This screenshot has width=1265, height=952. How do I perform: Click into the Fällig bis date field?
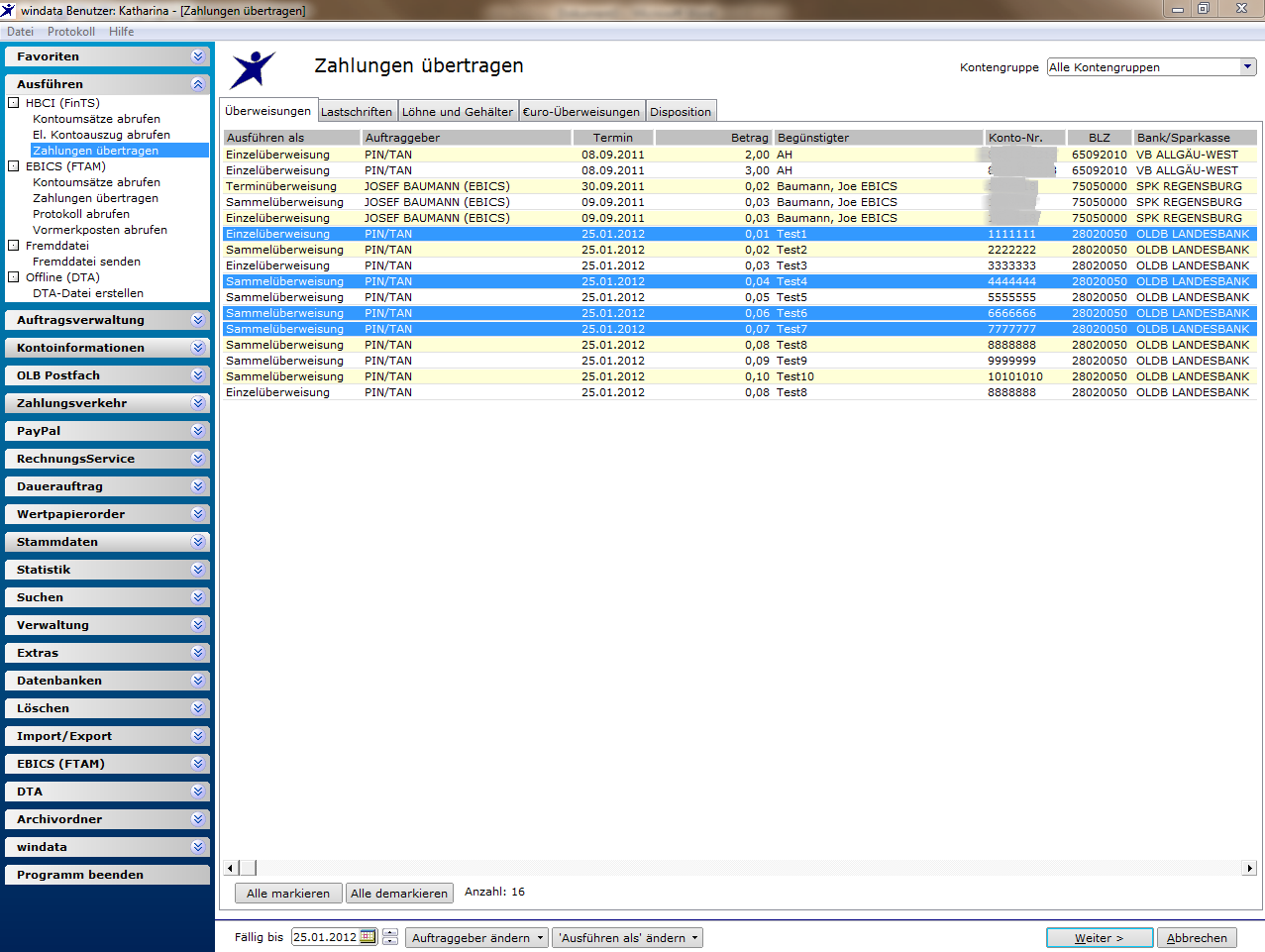click(325, 937)
